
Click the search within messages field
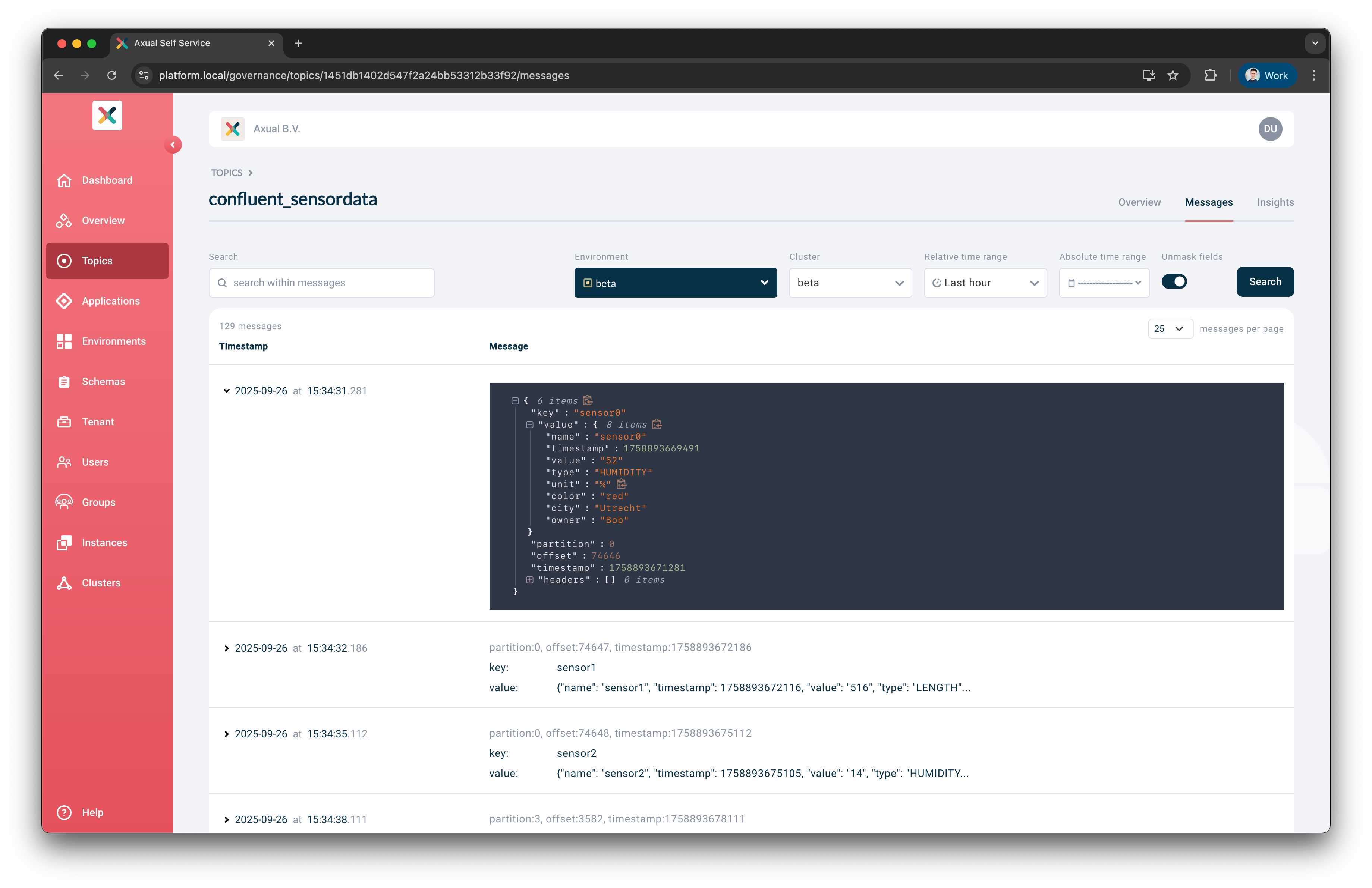321,283
